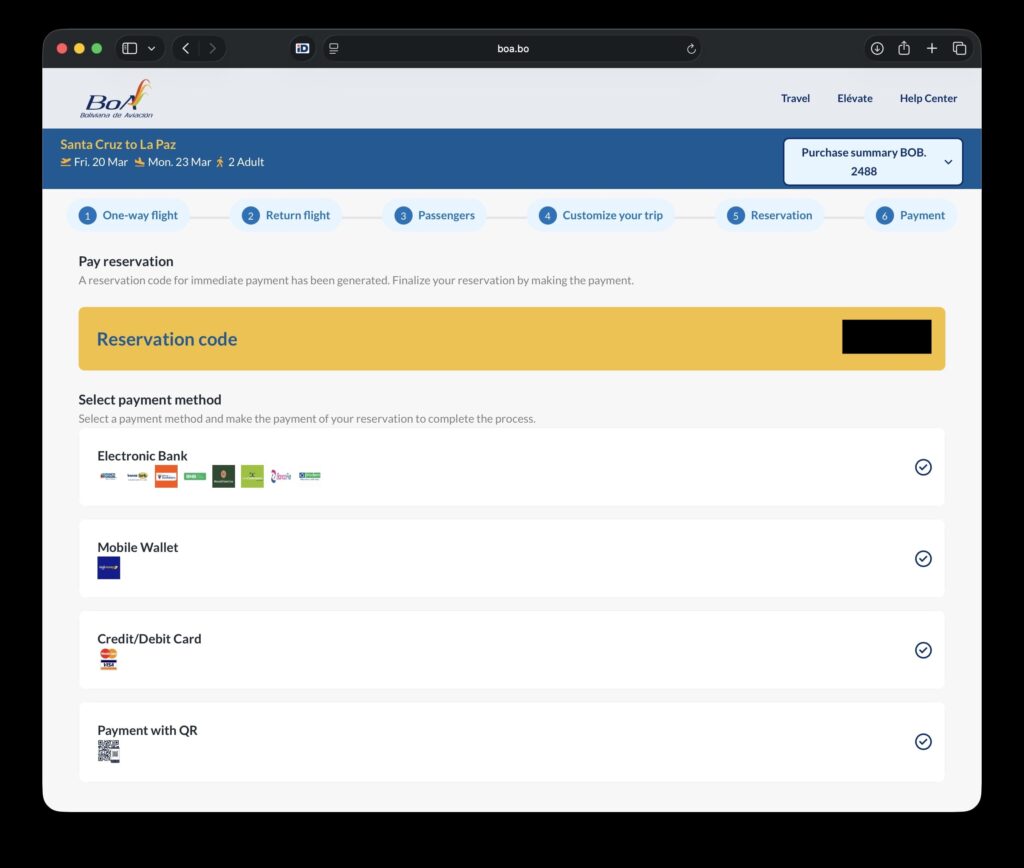Open the Elévate link
This screenshot has height=868, width=1024.
(854, 98)
